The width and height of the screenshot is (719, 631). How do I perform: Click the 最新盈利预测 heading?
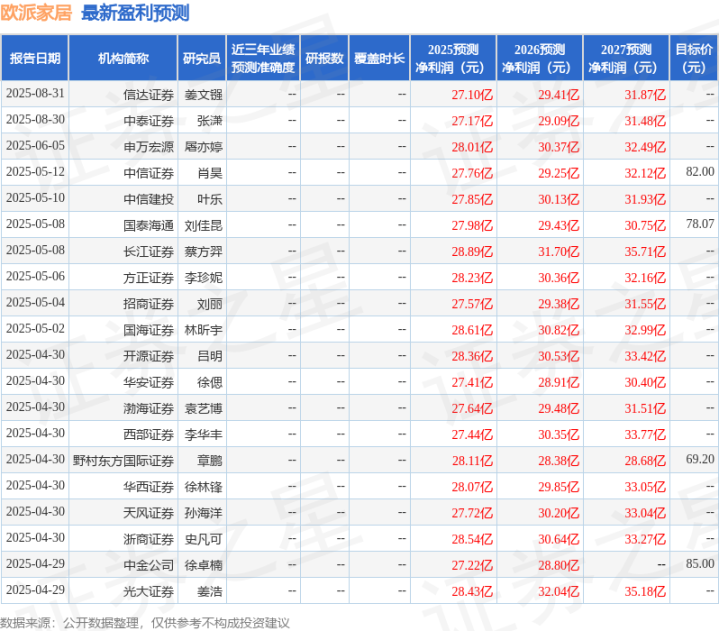135,13
